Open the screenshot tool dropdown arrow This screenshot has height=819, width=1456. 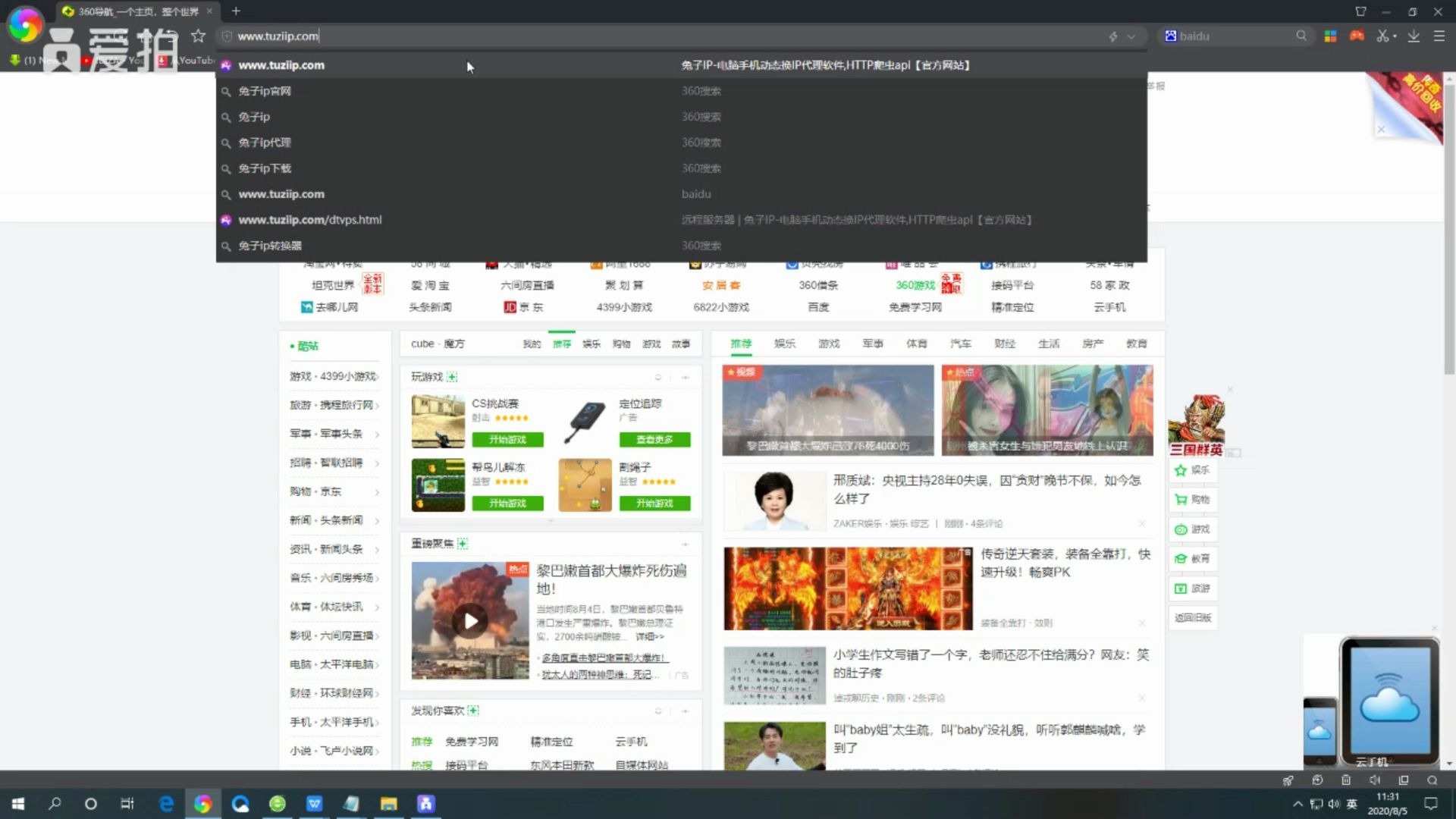1394,36
